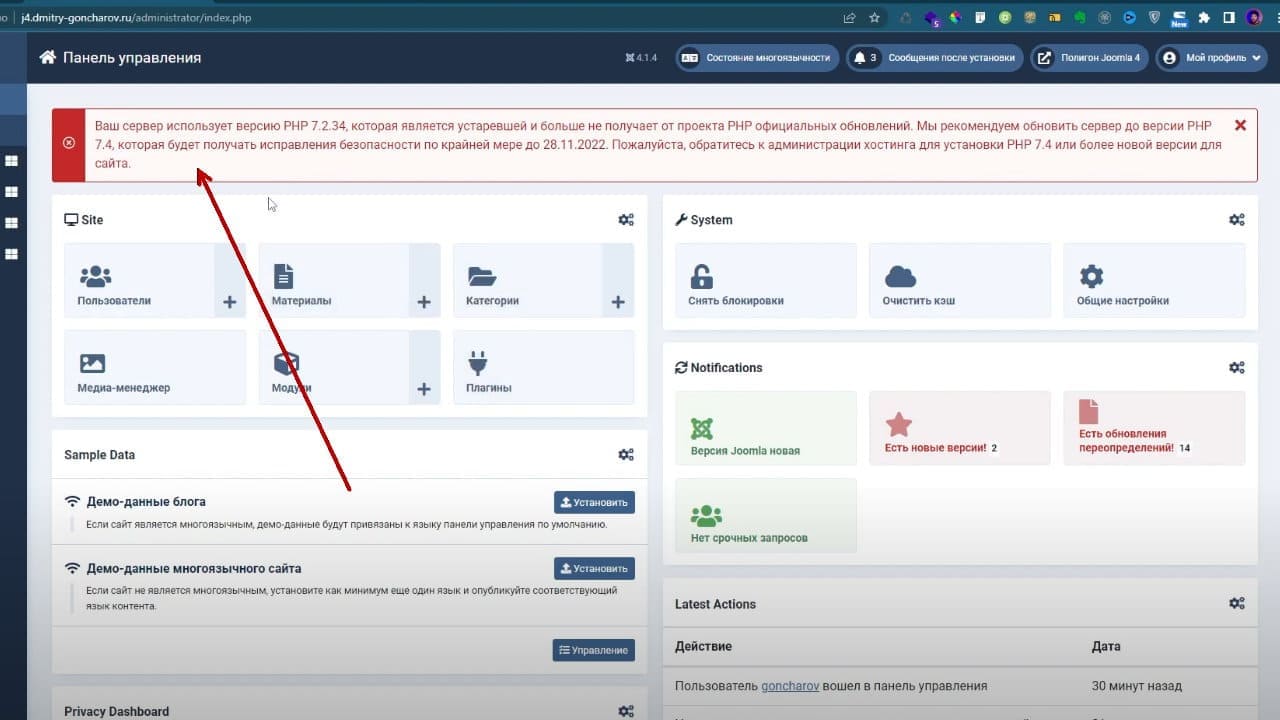Image resolution: width=1280 pixels, height=720 pixels.
Task: Open the browser extensions puzzle icon
Action: tap(1203, 17)
